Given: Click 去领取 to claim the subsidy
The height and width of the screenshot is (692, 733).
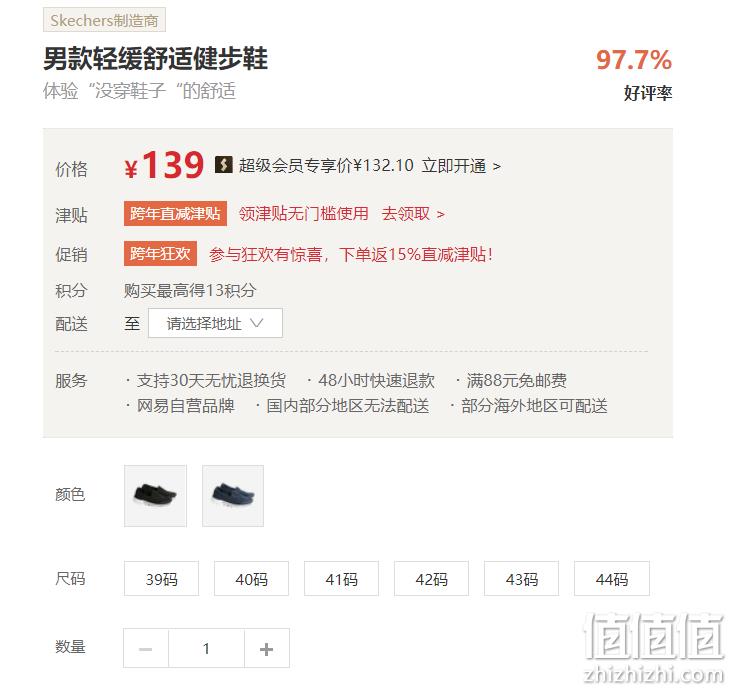Looking at the screenshot, I should pyautogui.click(x=413, y=214).
